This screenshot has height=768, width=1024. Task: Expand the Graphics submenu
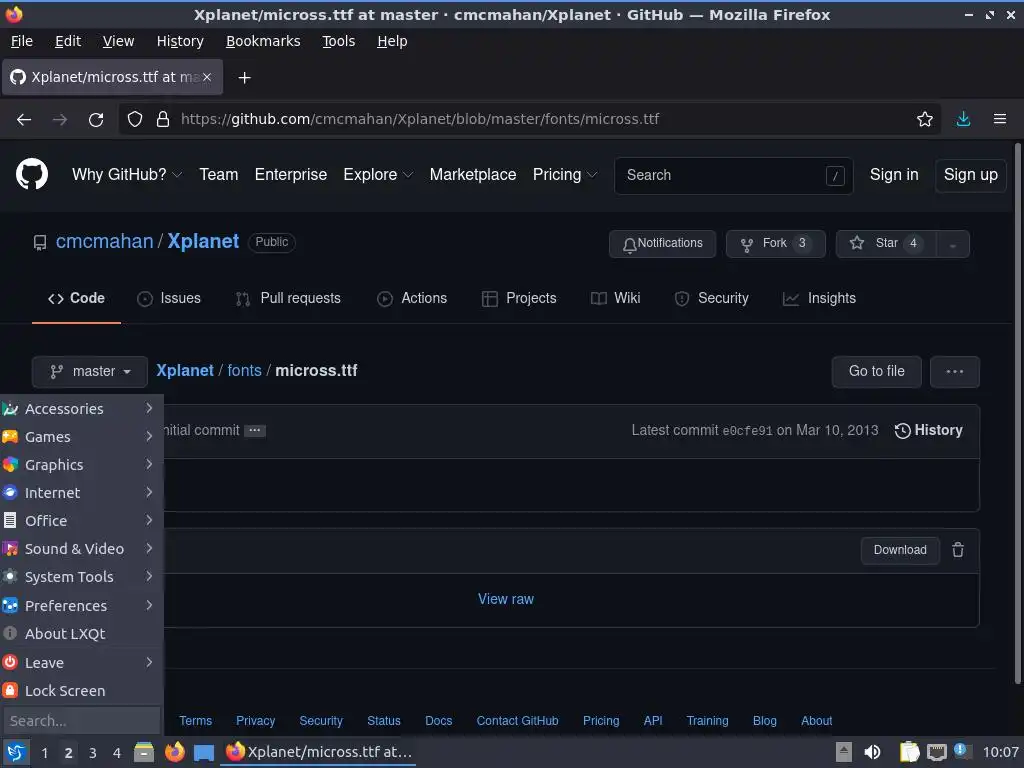[82, 465]
